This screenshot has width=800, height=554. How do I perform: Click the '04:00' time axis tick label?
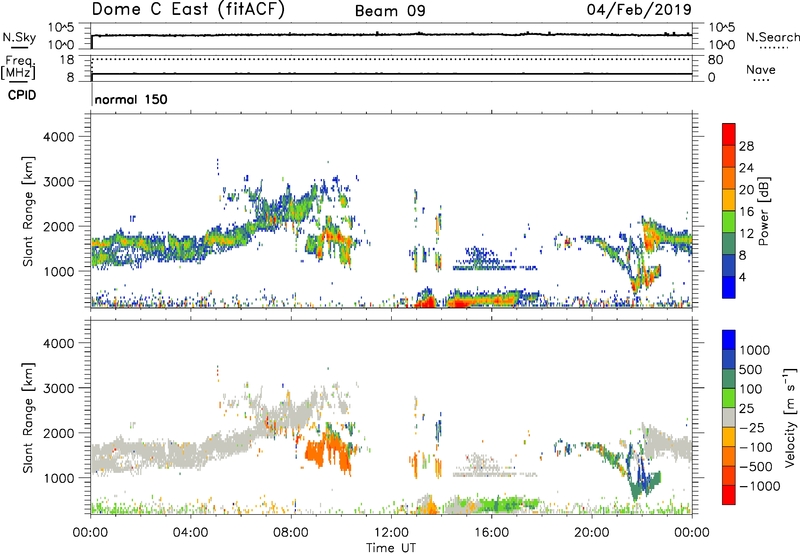point(190,533)
